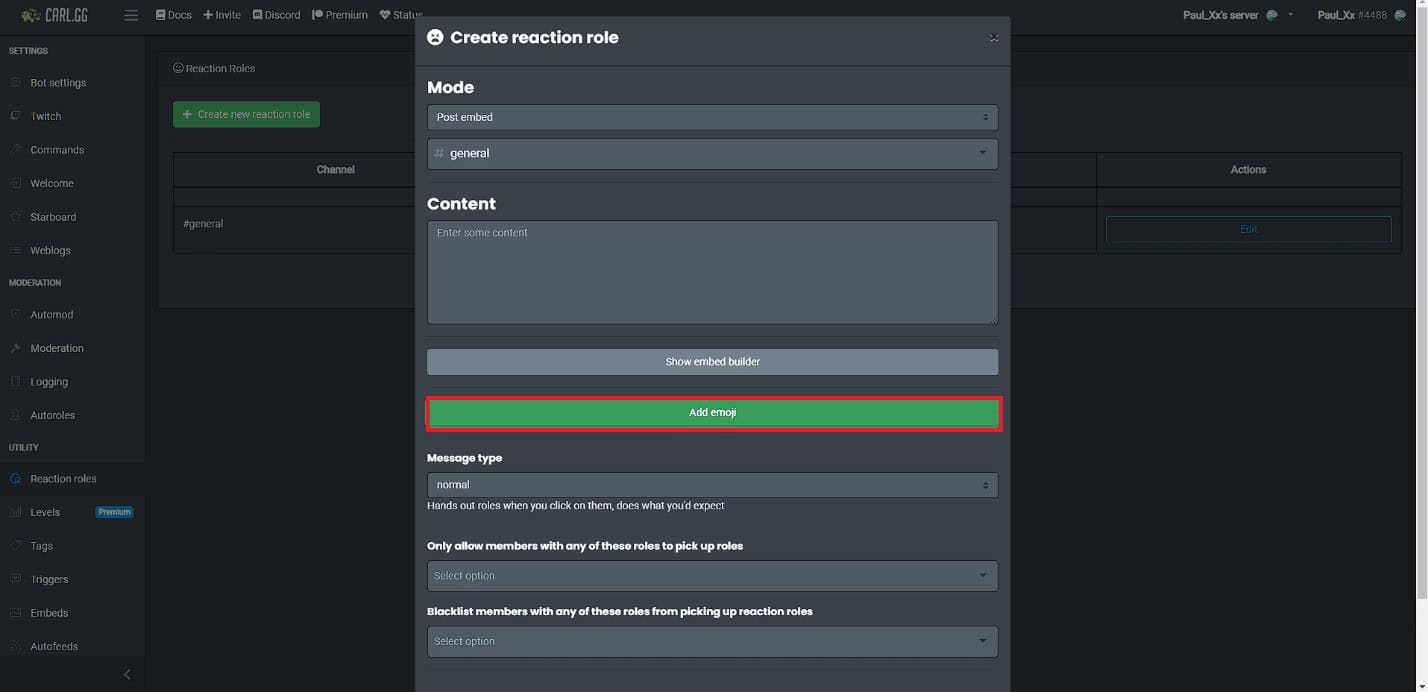Click inside the Enter some content textbox
The height and width of the screenshot is (692, 1428).
coord(712,272)
